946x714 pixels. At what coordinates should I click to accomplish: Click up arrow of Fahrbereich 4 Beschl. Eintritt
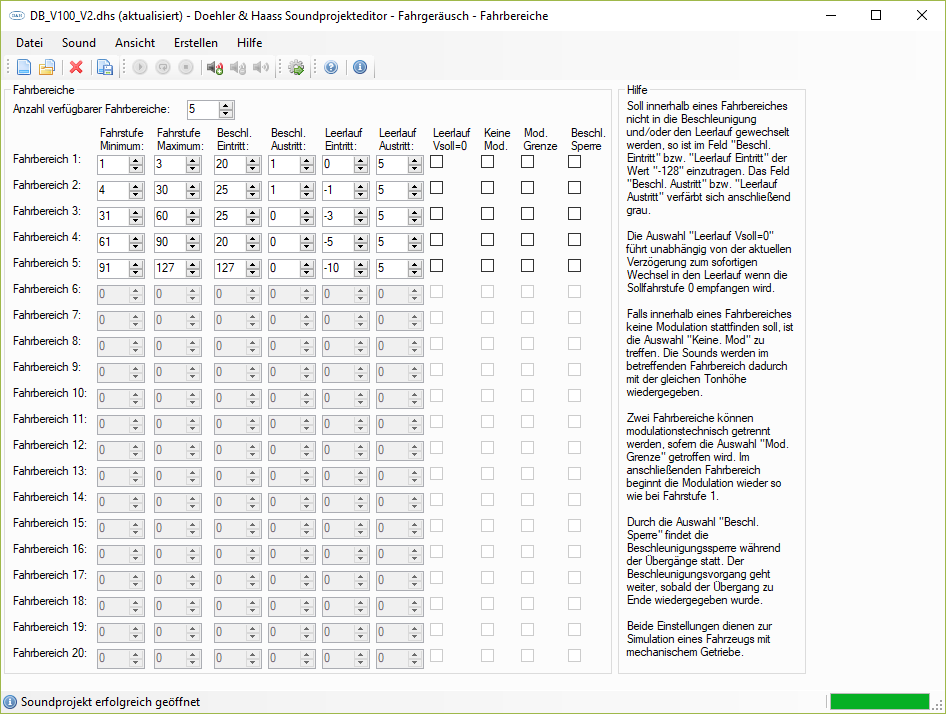click(253, 238)
